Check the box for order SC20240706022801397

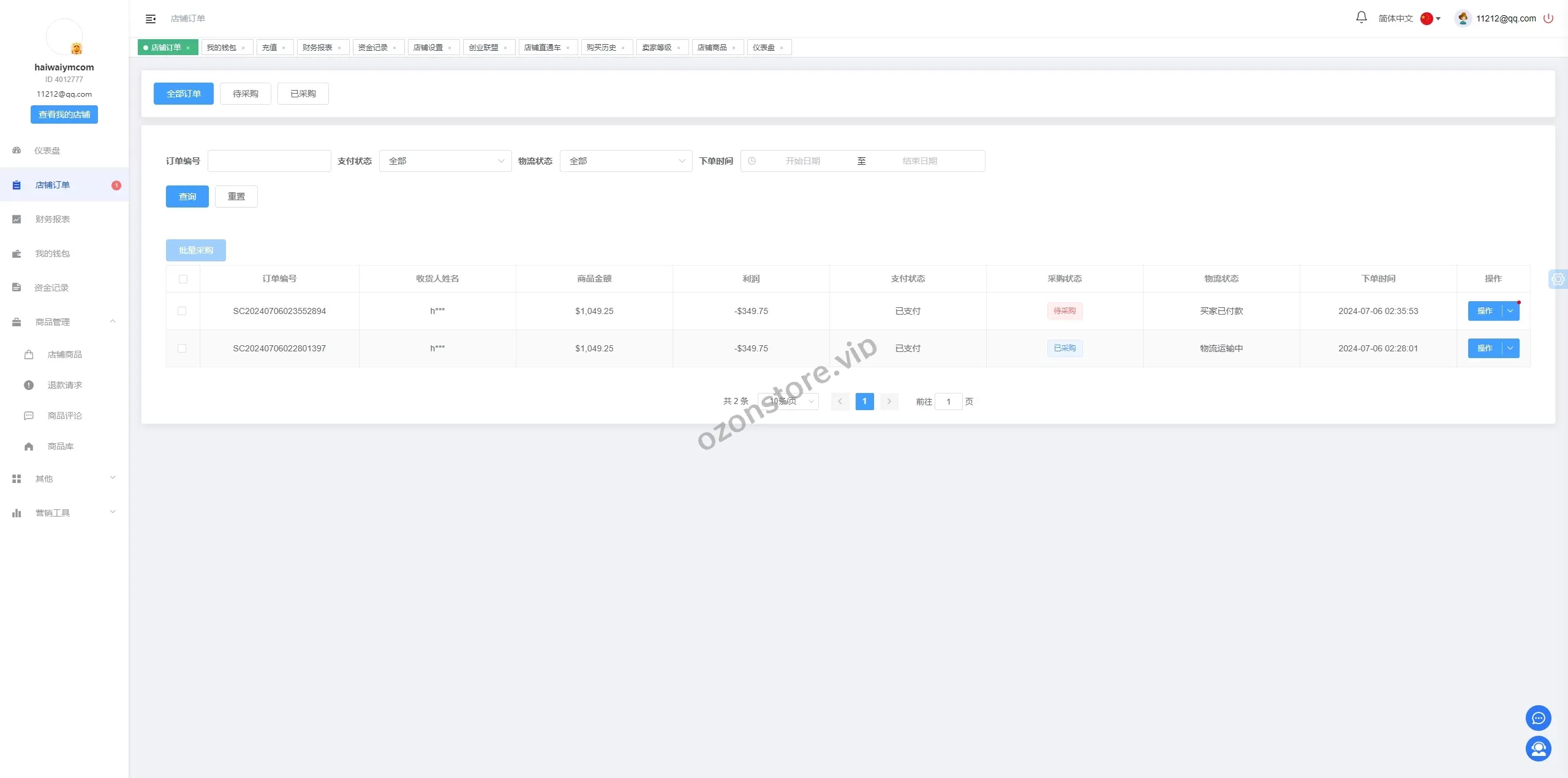click(x=182, y=348)
